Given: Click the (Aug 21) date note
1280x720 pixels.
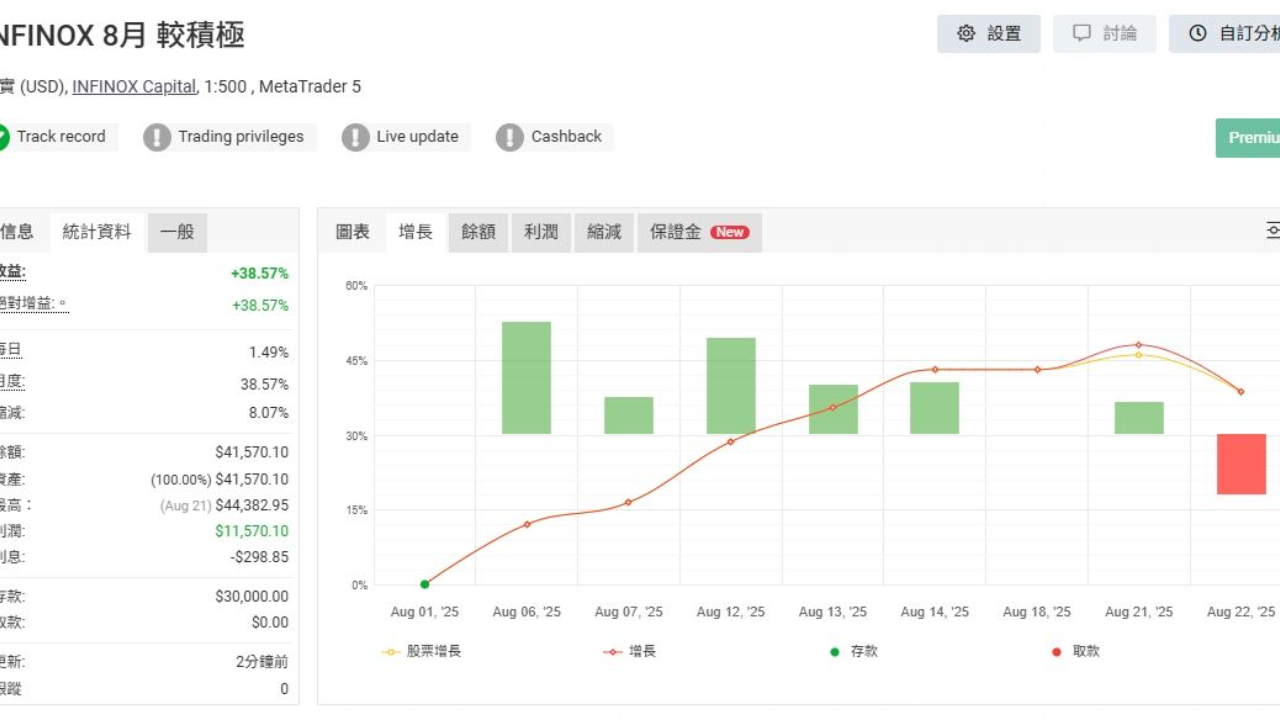Looking at the screenshot, I should 184,506.
